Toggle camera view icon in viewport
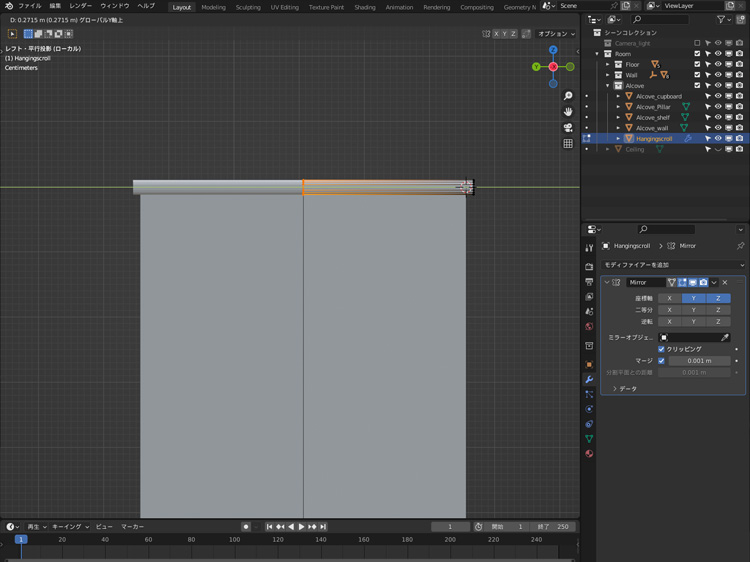The width and height of the screenshot is (750, 562). click(568, 128)
